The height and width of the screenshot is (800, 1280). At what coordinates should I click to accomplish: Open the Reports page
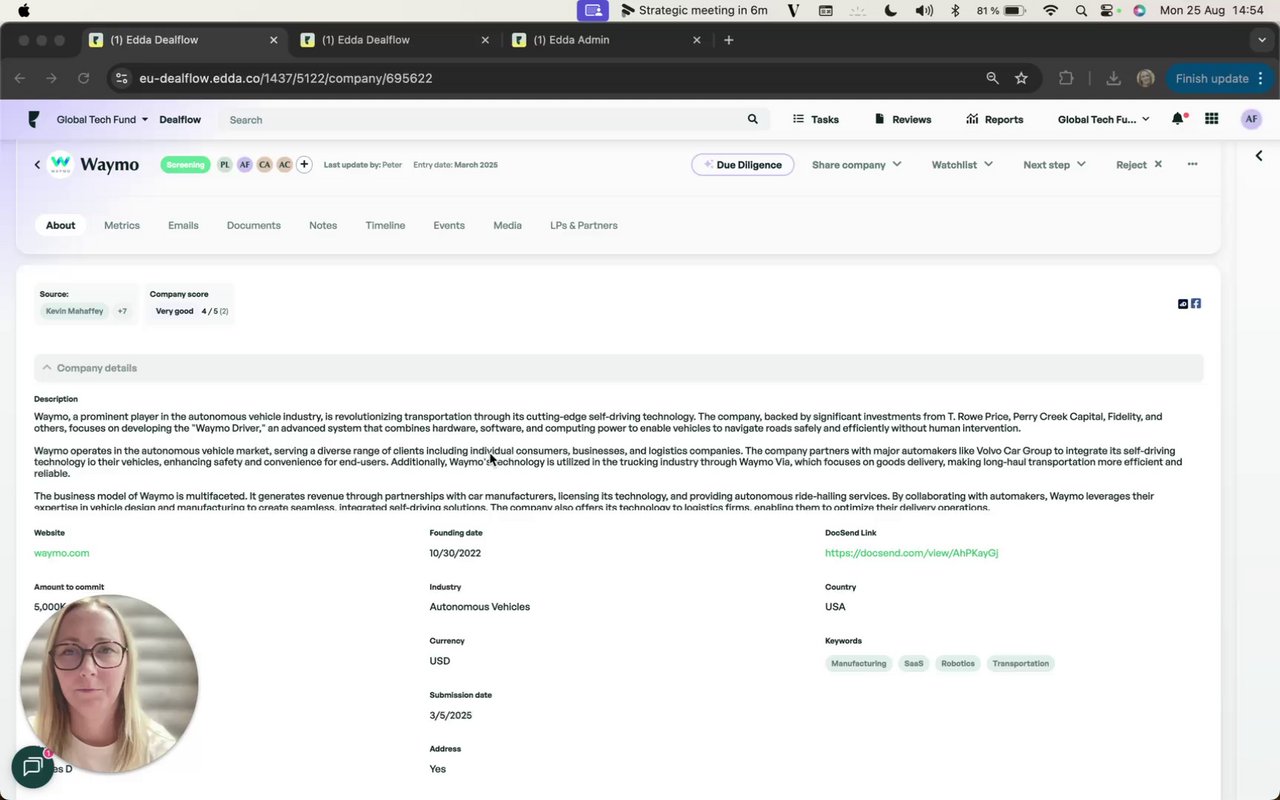[995, 120]
